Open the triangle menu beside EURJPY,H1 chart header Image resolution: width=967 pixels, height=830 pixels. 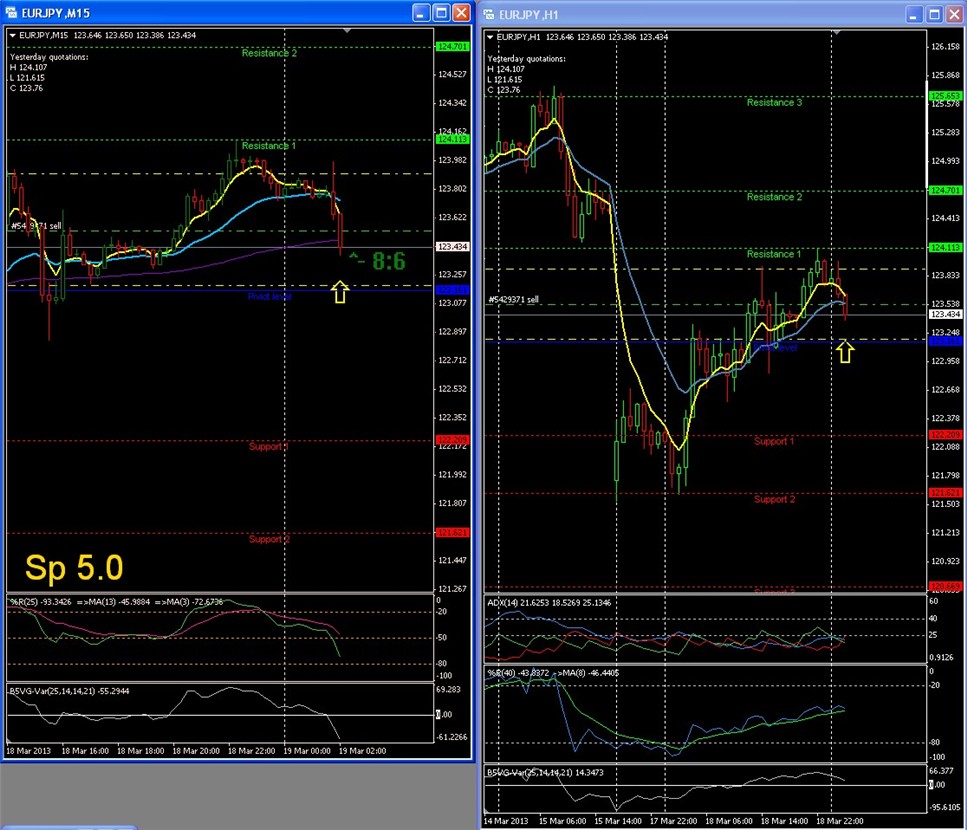490,37
